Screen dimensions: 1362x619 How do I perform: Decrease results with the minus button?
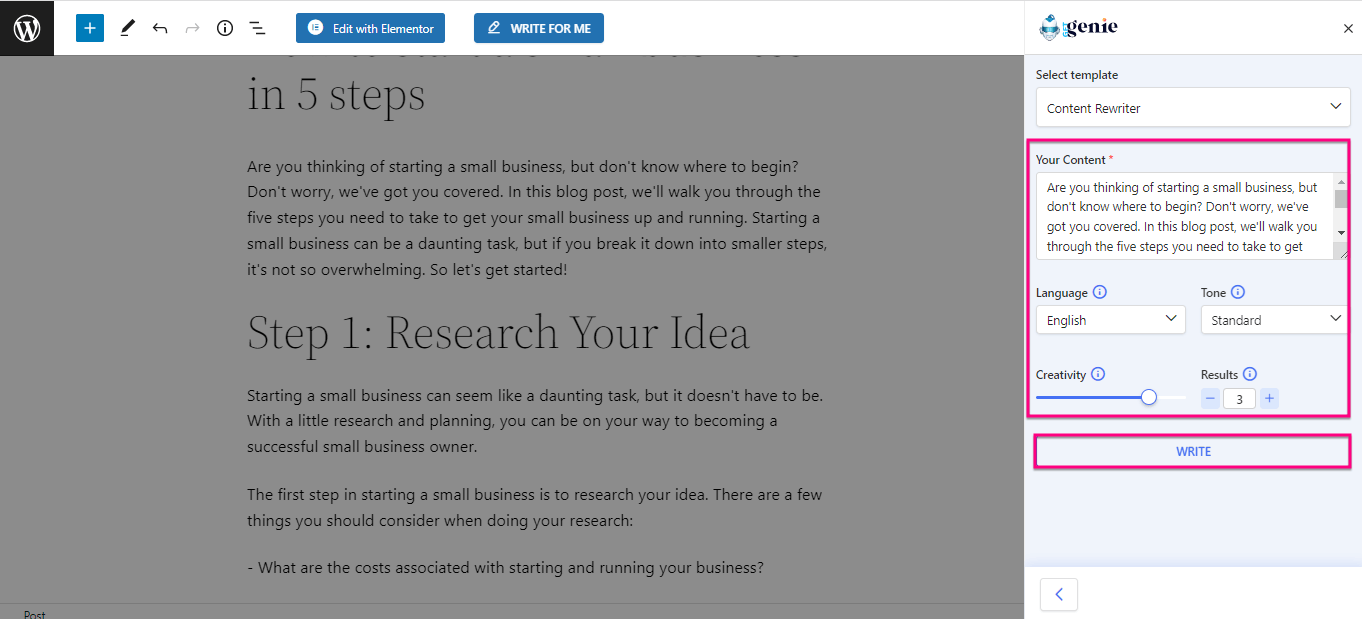[x=1210, y=398]
